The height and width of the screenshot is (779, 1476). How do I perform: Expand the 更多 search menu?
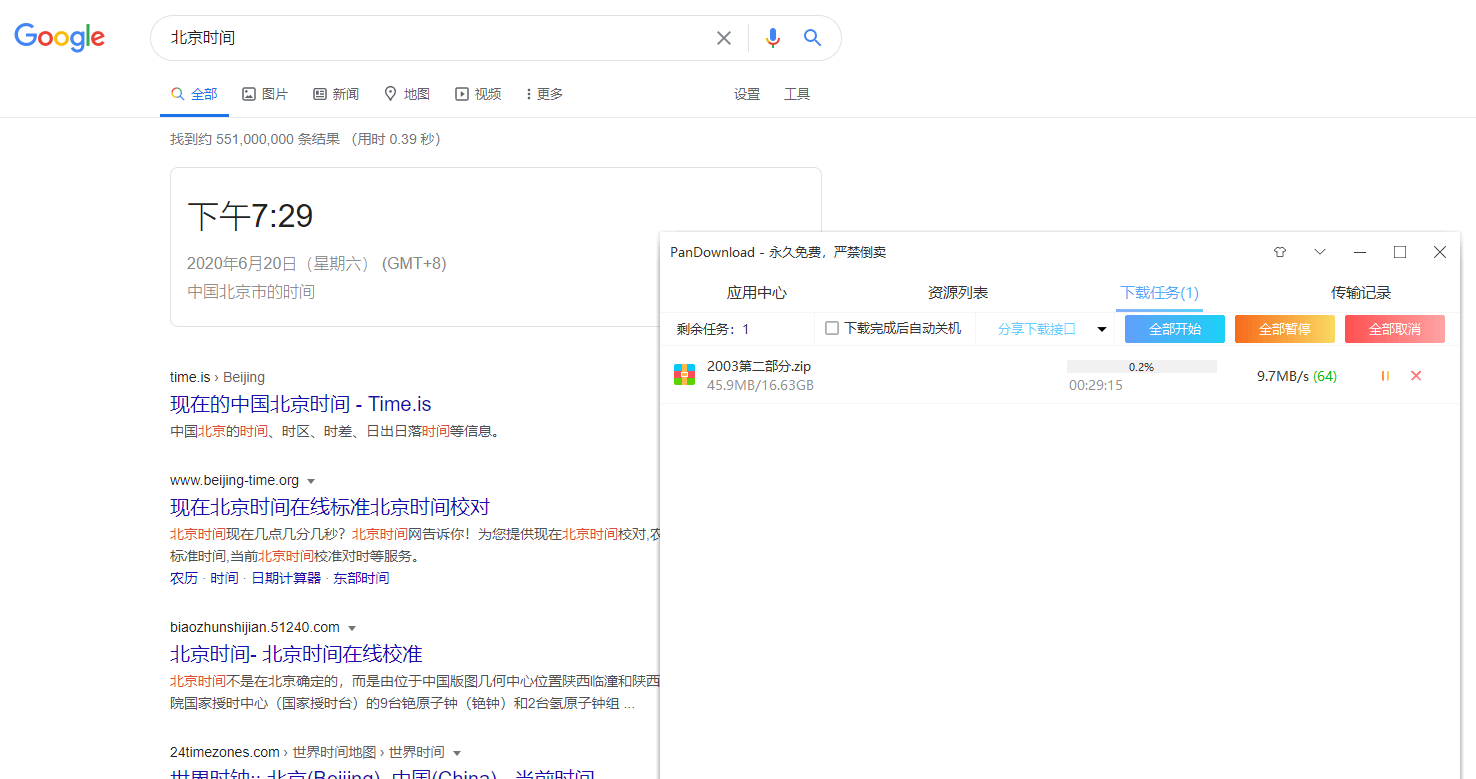(544, 94)
